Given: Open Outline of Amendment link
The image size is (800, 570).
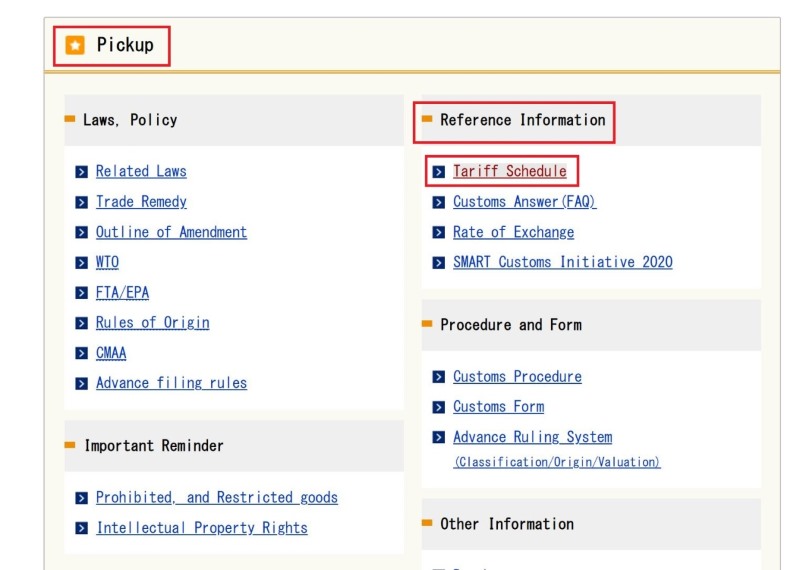Looking at the screenshot, I should tap(171, 232).
